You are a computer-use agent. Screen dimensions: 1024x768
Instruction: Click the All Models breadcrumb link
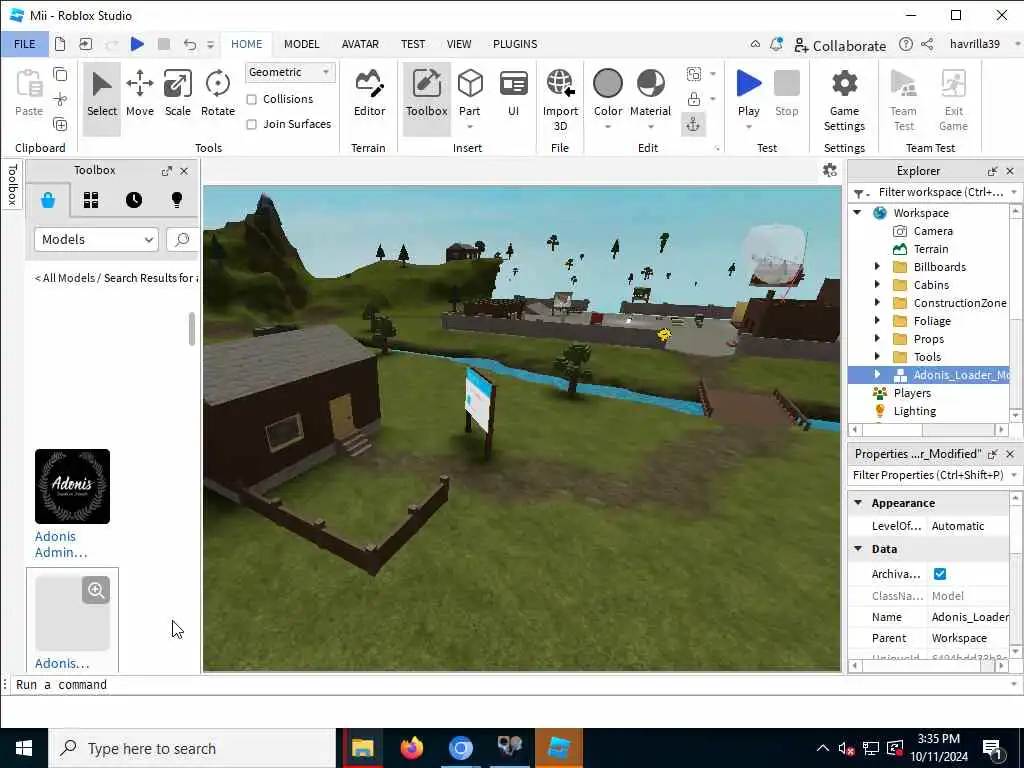pos(68,278)
